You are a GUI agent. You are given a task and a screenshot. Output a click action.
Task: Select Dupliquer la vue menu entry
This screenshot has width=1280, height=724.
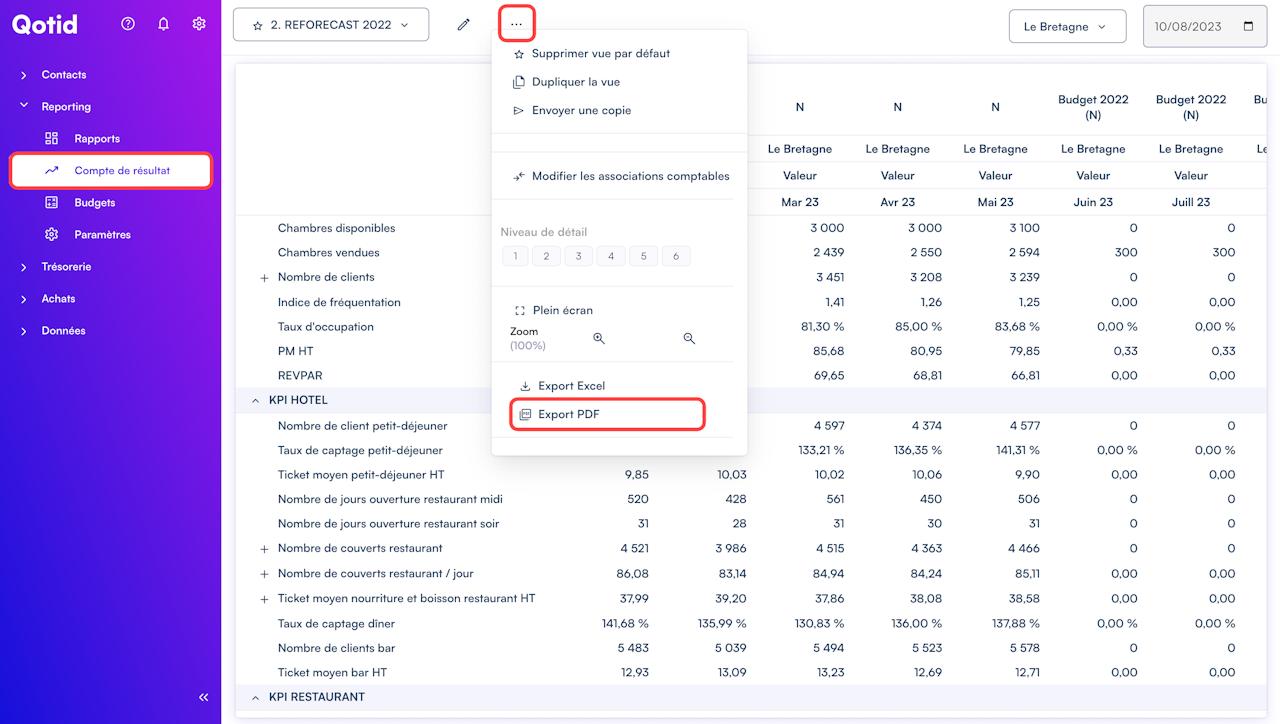coord(575,82)
